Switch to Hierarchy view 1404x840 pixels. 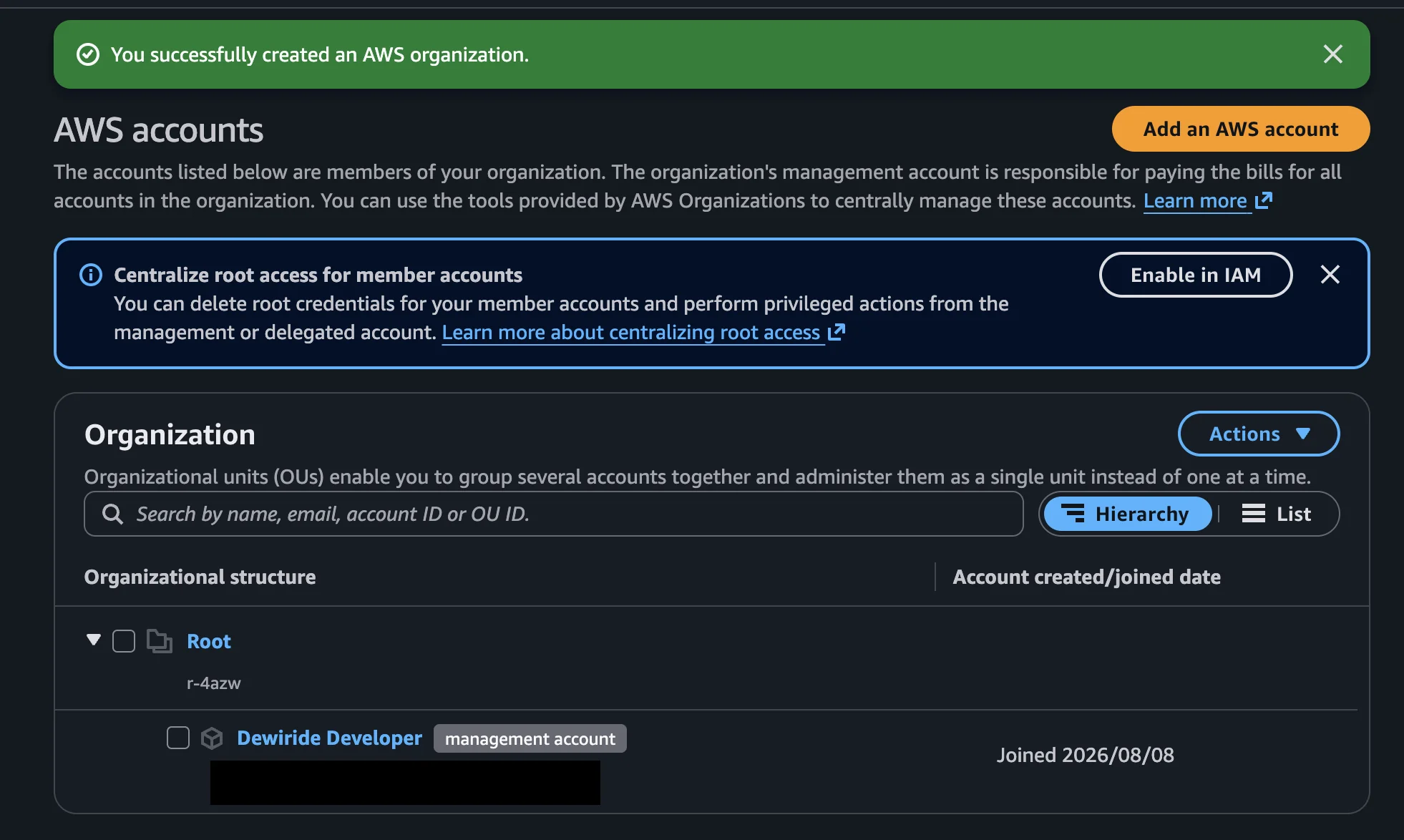tap(1127, 514)
